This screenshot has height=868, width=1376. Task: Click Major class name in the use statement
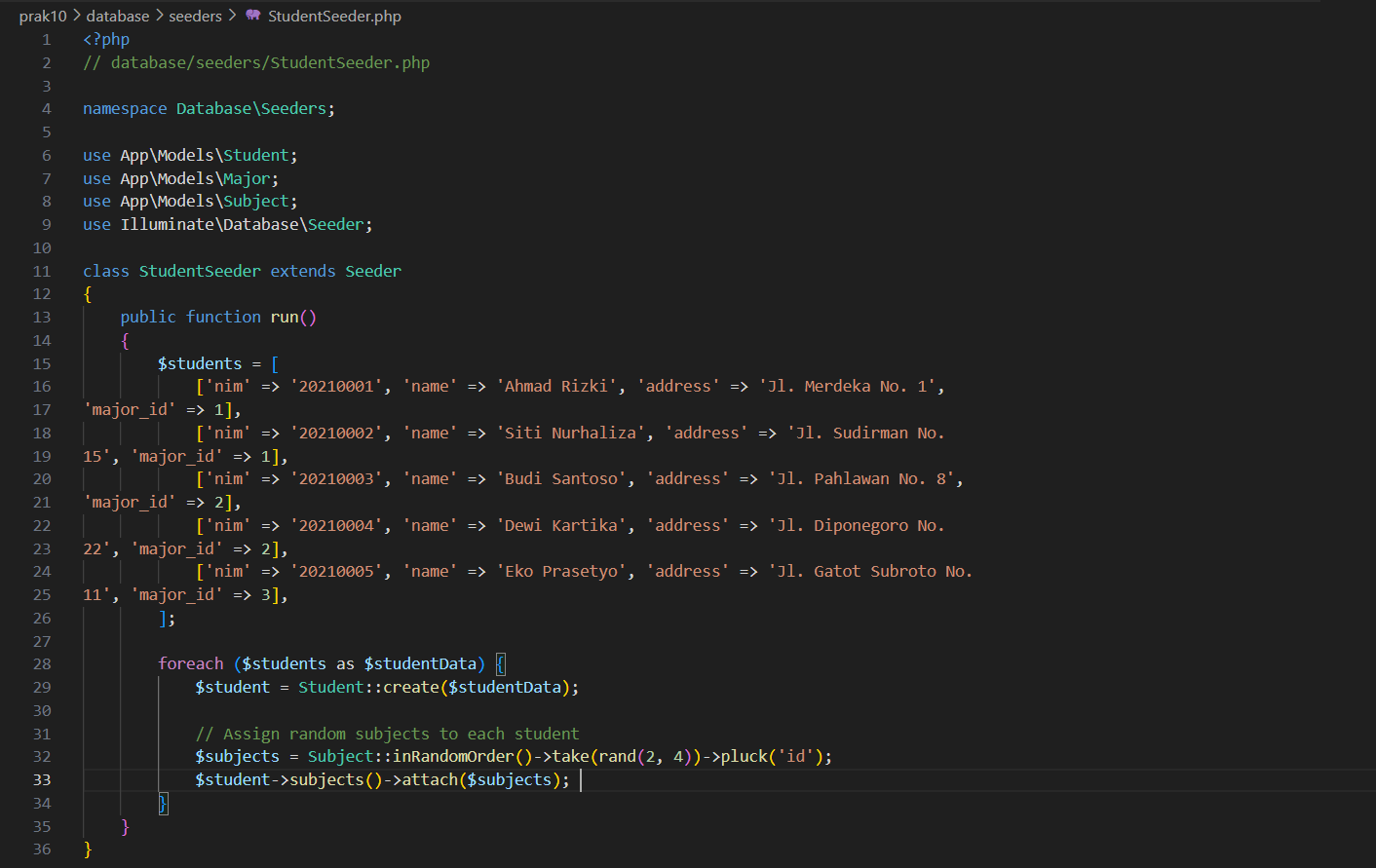coord(247,179)
